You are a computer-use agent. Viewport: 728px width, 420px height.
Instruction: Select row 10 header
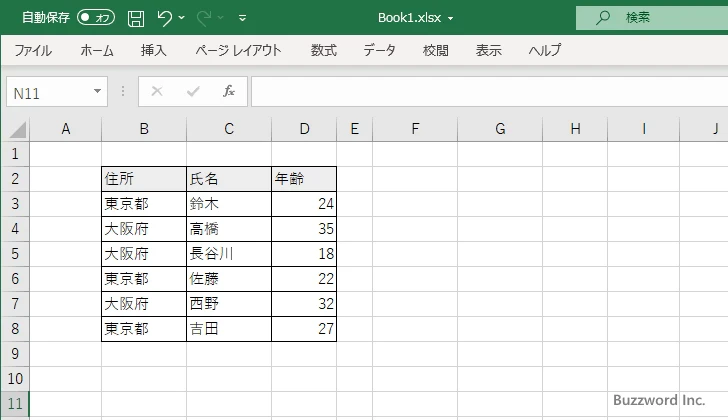tap(15, 379)
